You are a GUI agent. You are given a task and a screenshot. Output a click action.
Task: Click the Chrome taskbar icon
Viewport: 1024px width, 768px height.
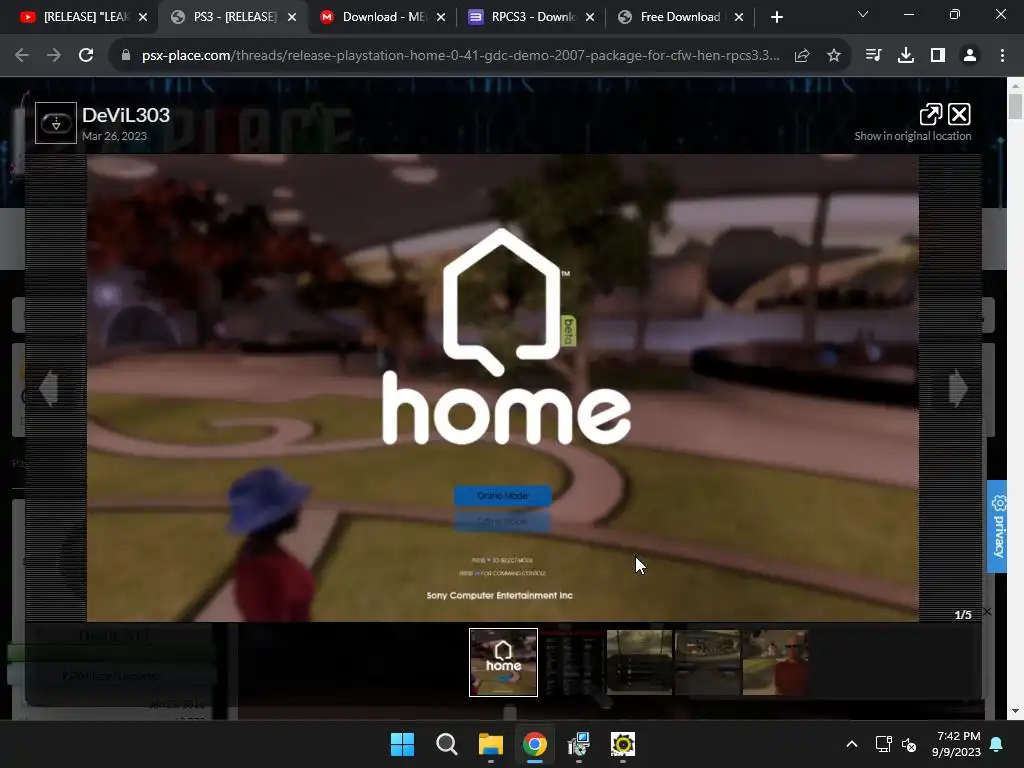coord(535,744)
